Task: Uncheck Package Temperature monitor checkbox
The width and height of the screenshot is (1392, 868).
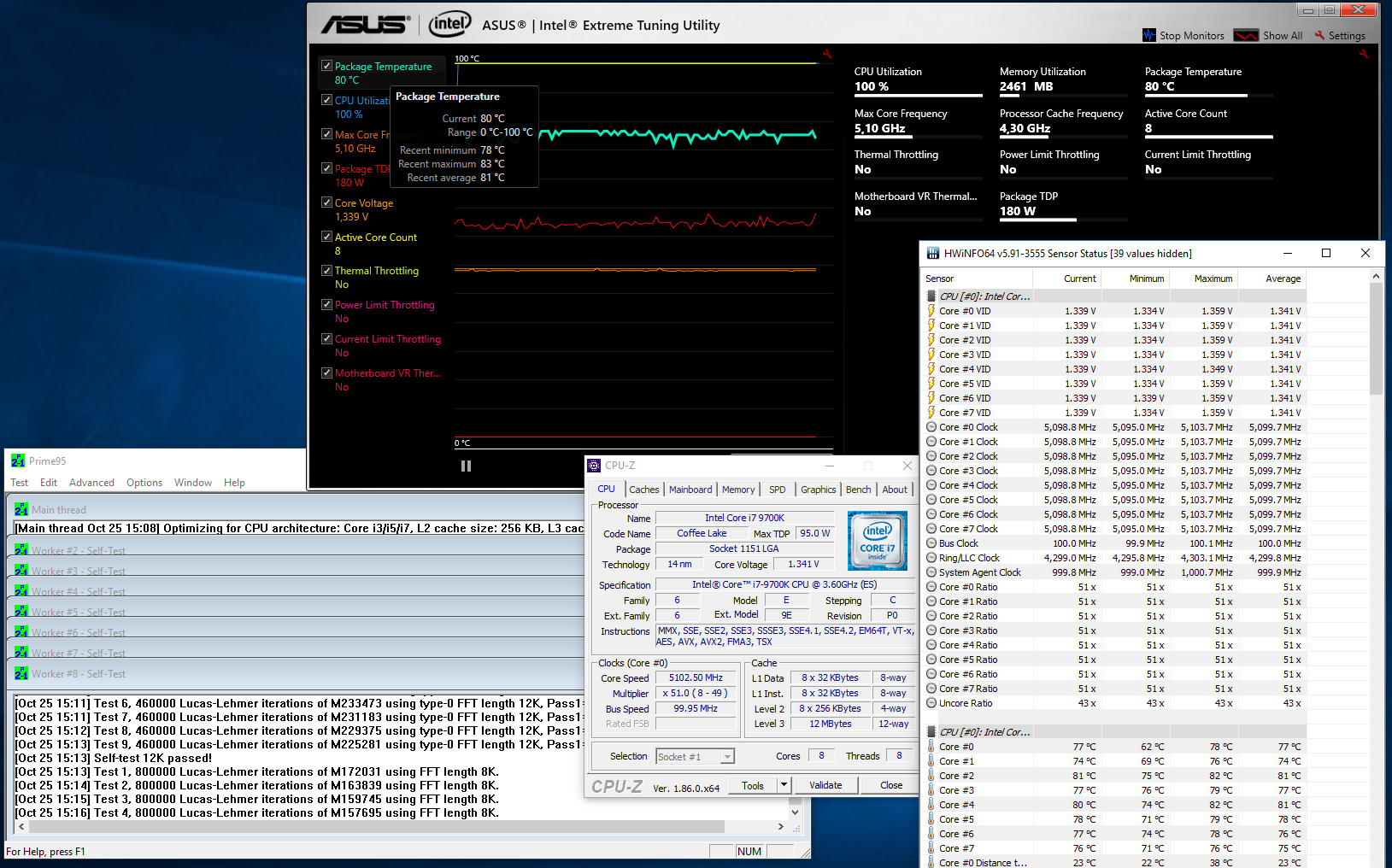Action: coord(326,66)
